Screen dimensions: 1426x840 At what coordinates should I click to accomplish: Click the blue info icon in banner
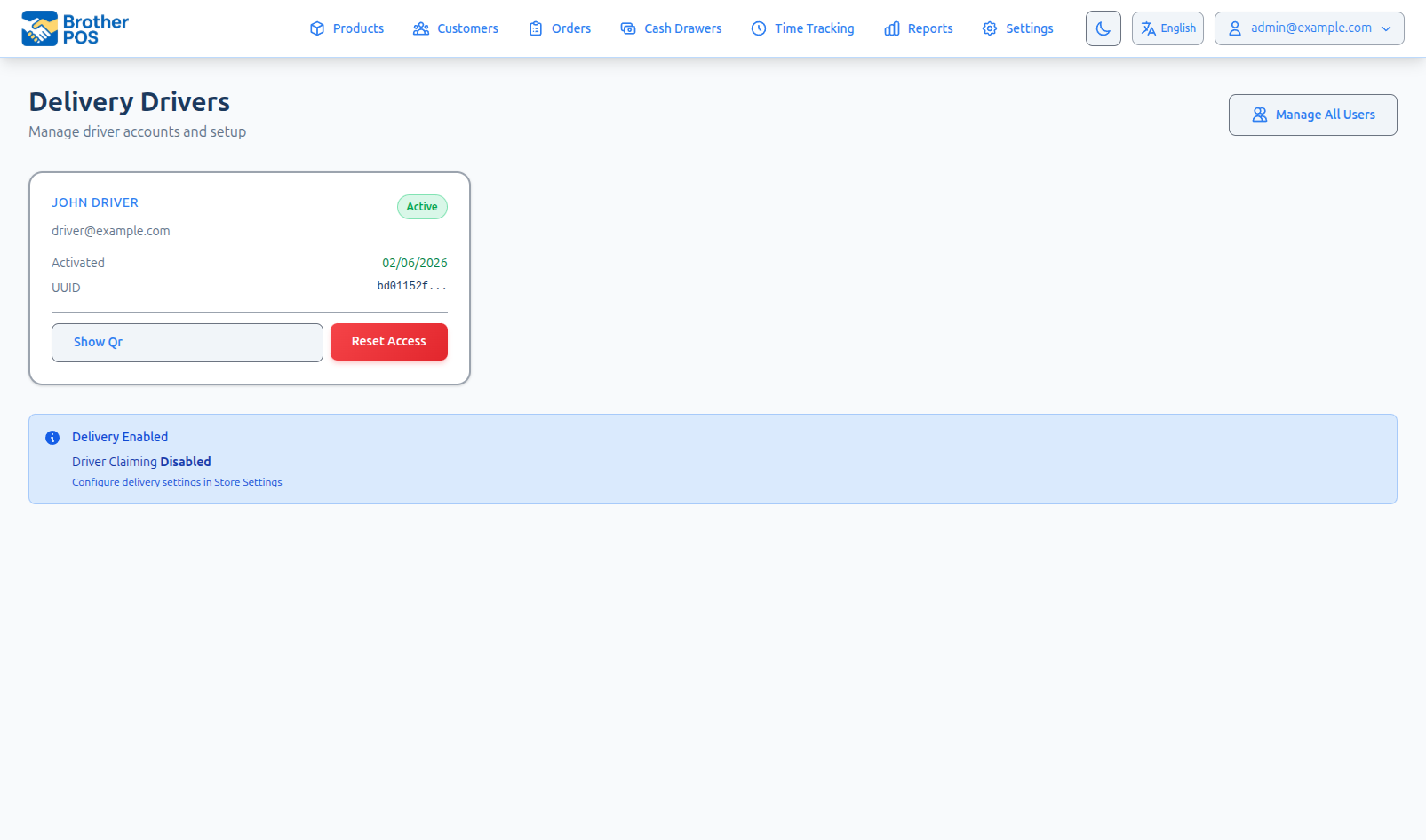tap(52, 438)
